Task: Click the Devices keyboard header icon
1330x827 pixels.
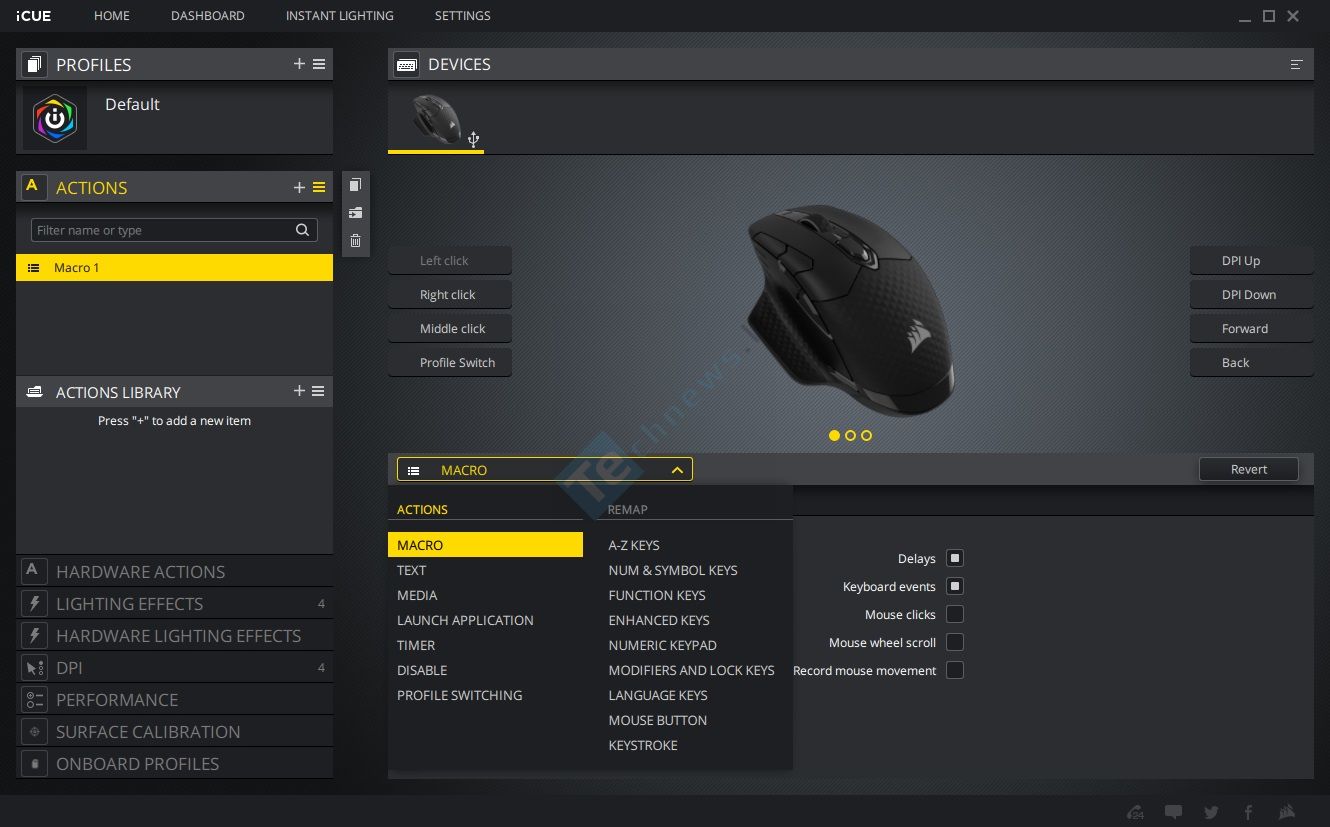Action: point(407,64)
